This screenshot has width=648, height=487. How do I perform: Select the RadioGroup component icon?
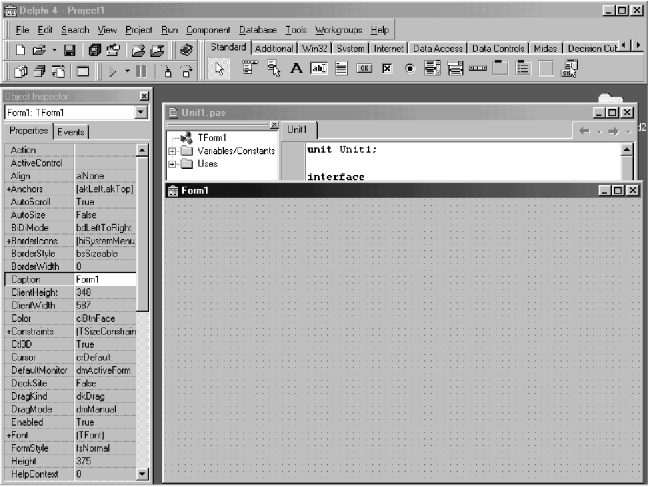coord(523,68)
